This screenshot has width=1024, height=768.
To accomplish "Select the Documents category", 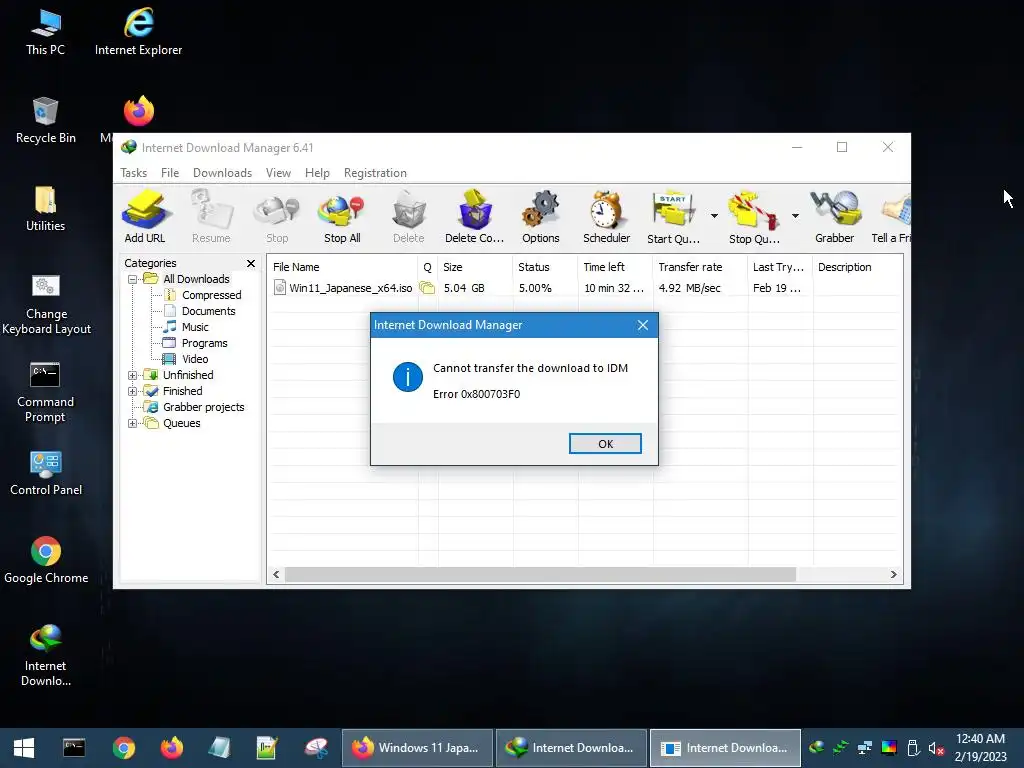I will [200, 312].
